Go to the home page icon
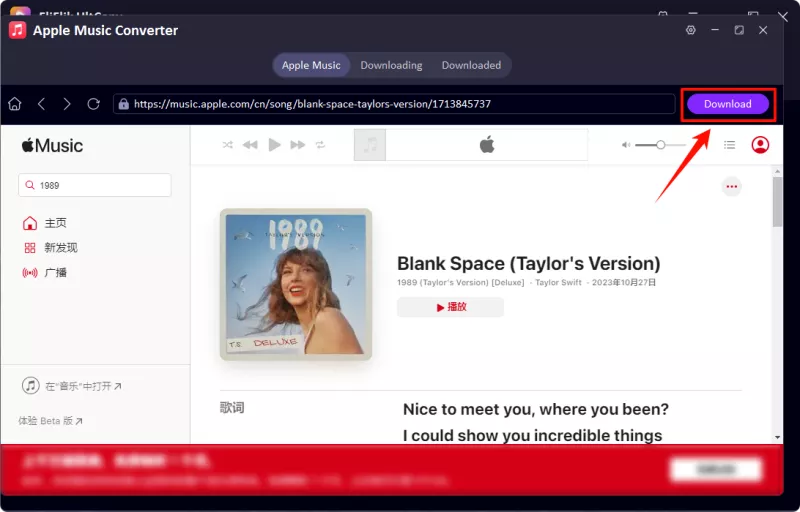 [x=15, y=104]
